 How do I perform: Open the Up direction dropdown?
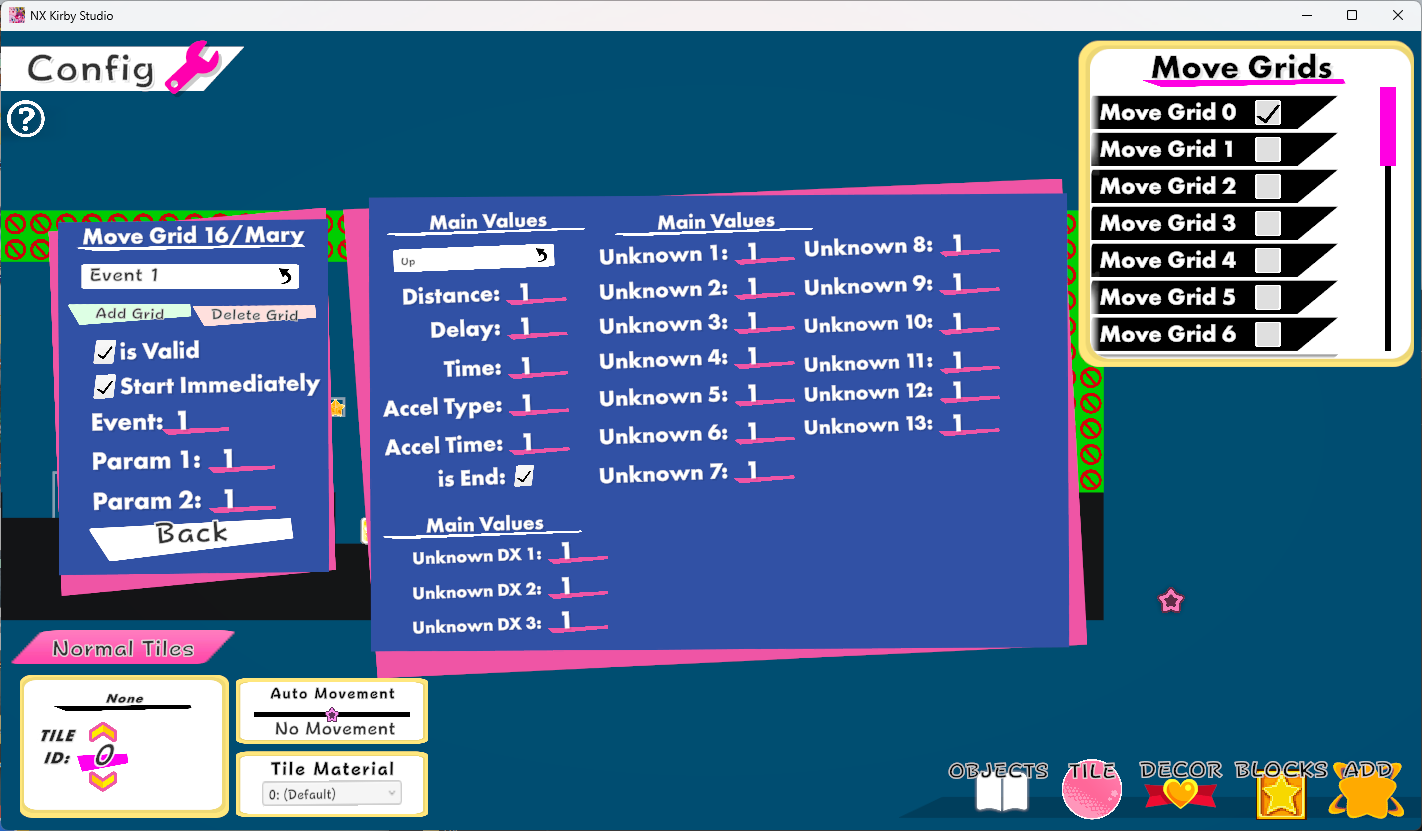[473, 259]
